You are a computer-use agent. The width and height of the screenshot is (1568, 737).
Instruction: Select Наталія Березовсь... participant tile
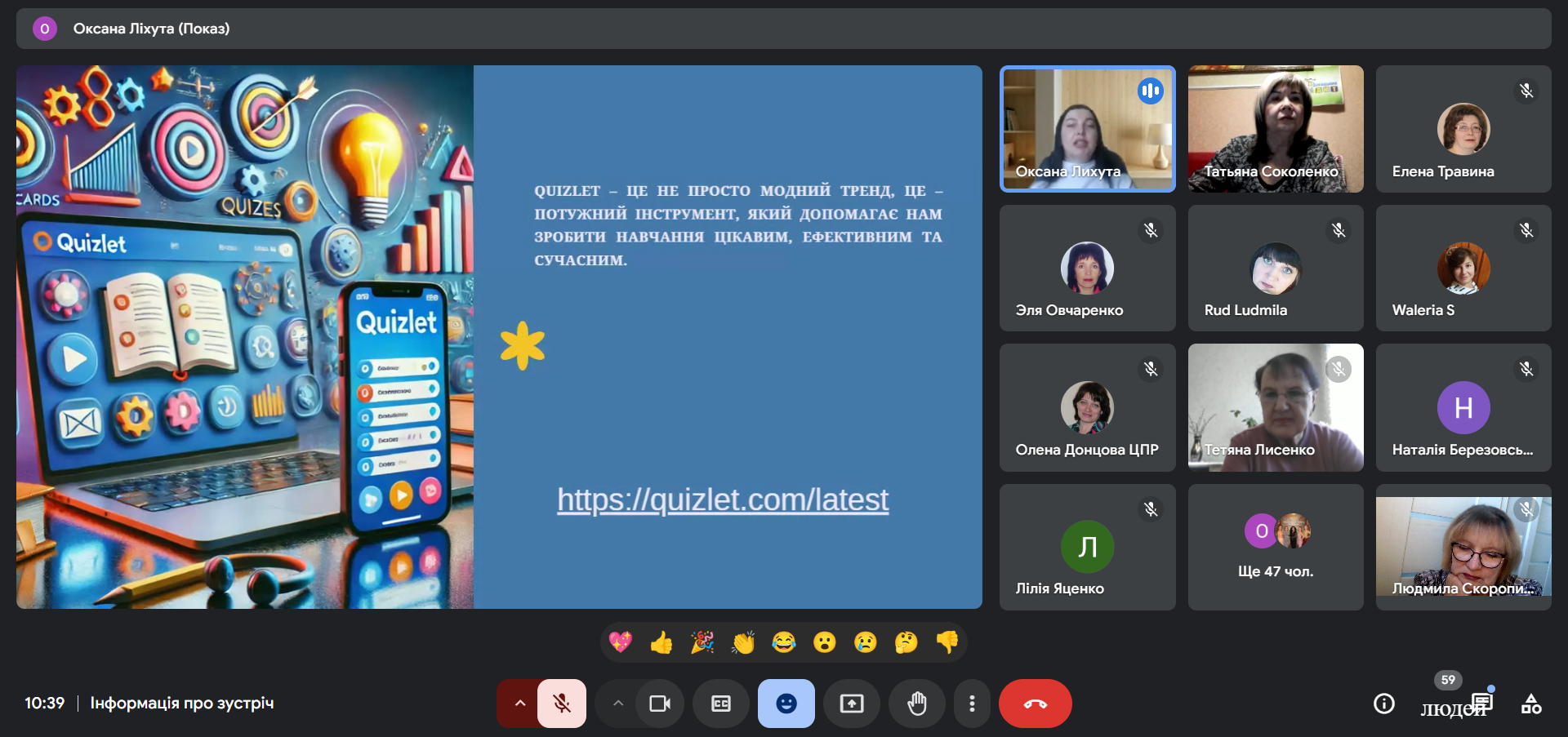pos(1463,407)
